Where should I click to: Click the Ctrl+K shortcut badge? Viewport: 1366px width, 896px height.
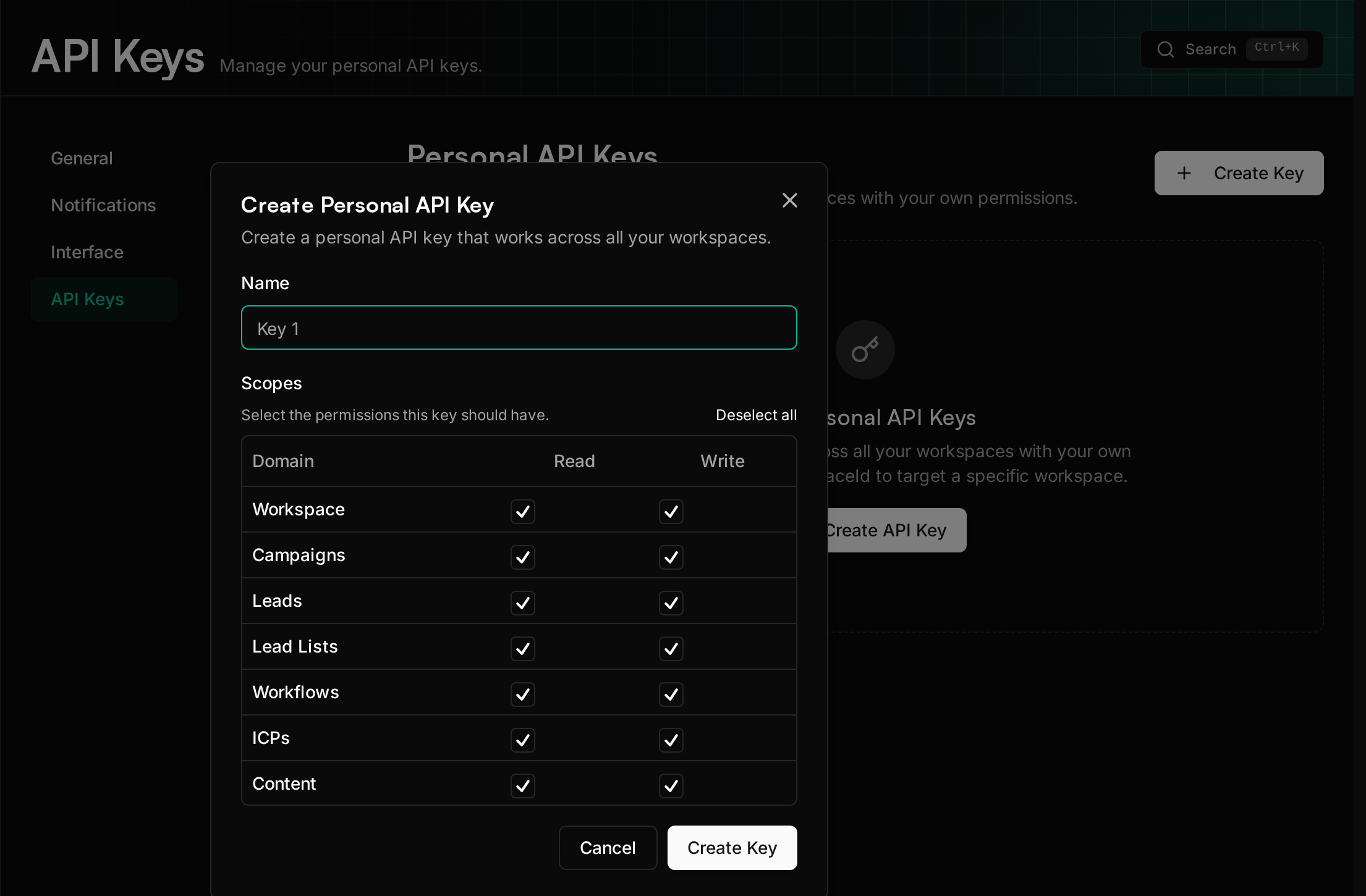click(x=1276, y=48)
